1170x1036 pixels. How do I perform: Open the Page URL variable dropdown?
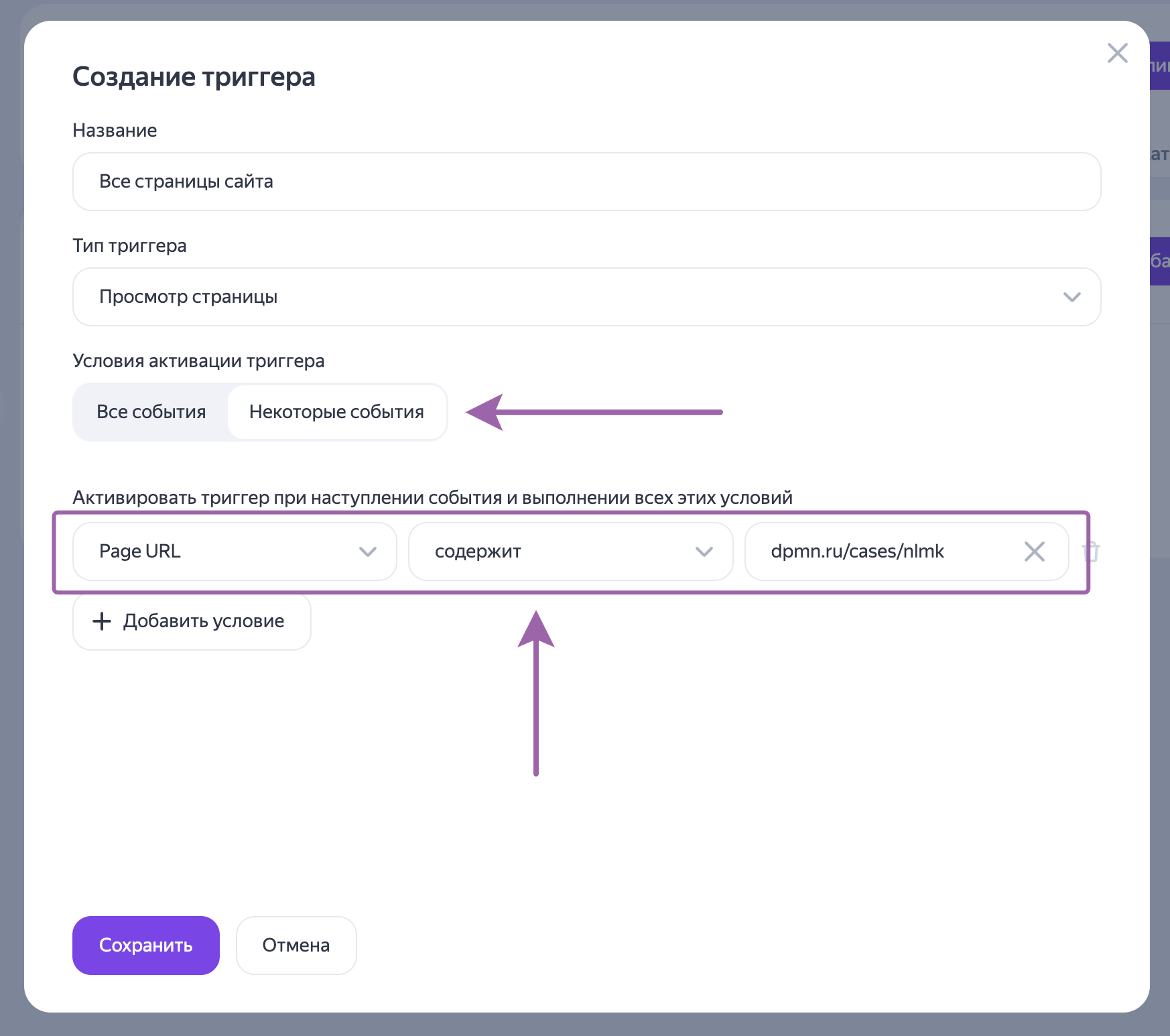221,552
